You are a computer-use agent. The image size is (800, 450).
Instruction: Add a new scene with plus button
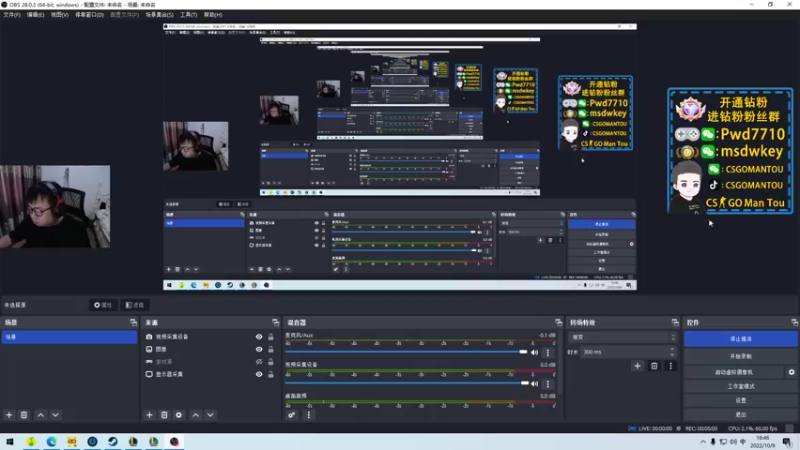9,415
